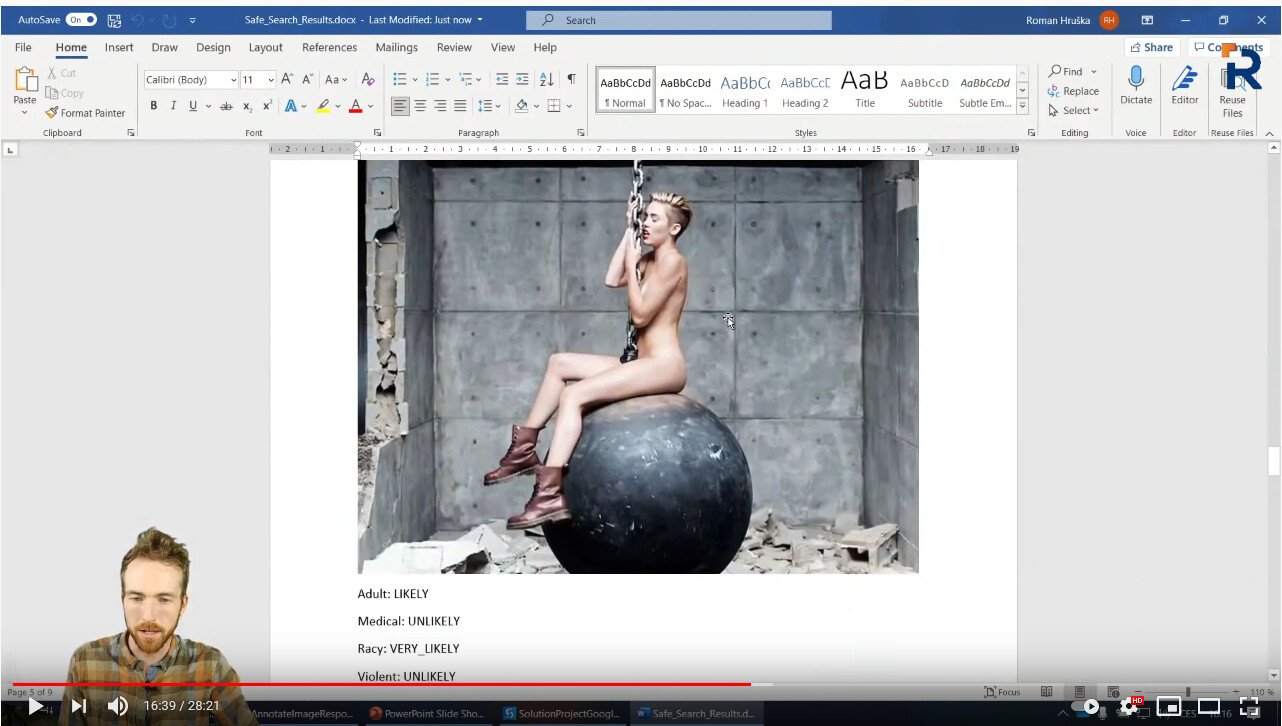Click the Share button

pos(1152,47)
